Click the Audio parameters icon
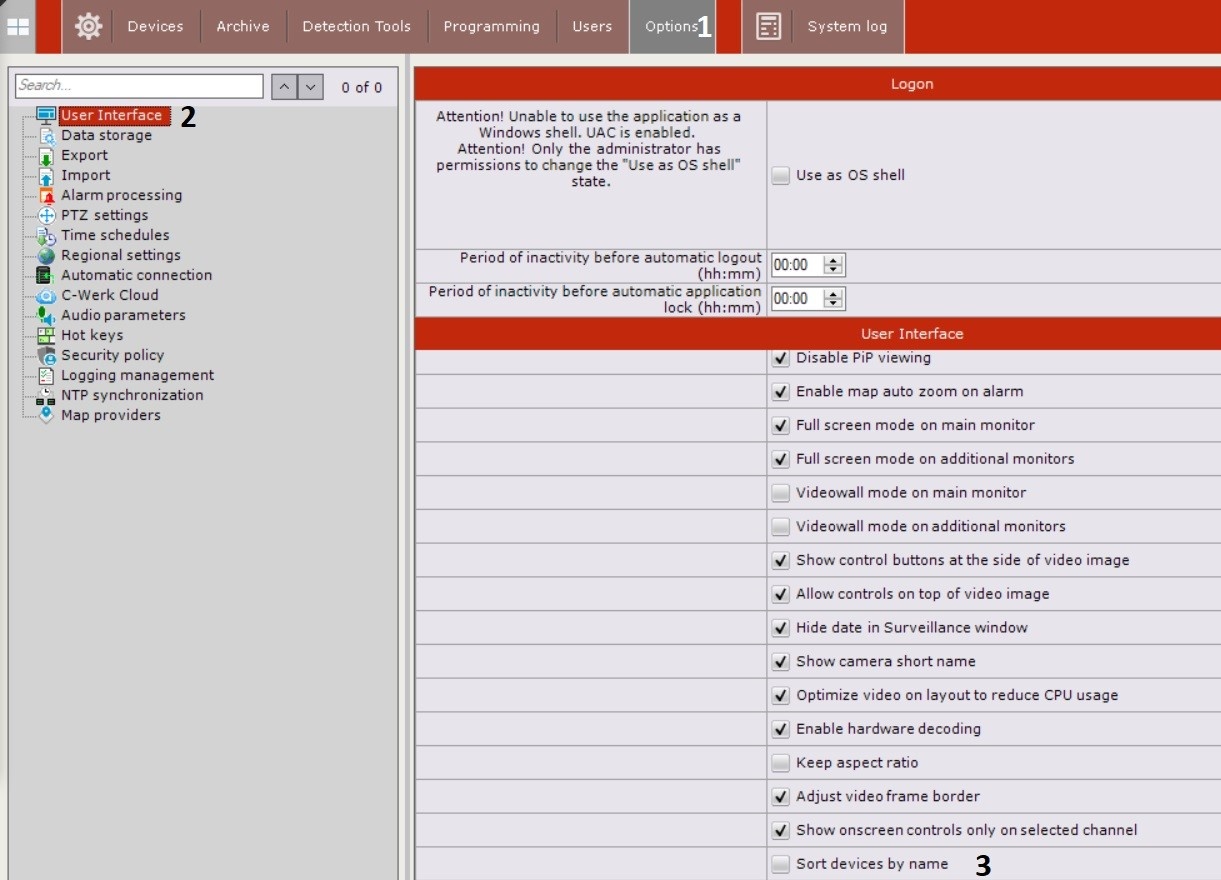Viewport: 1221px width, 880px height. tap(46, 316)
